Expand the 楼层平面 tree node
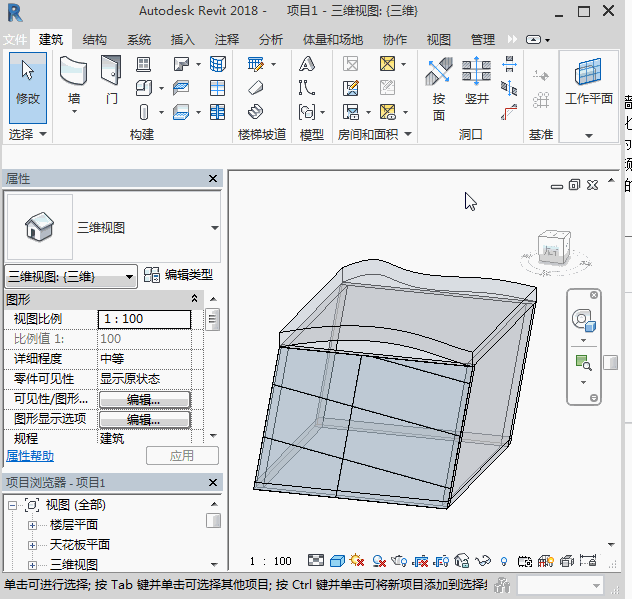Viewport: 632px width, 599px height. 32,525
